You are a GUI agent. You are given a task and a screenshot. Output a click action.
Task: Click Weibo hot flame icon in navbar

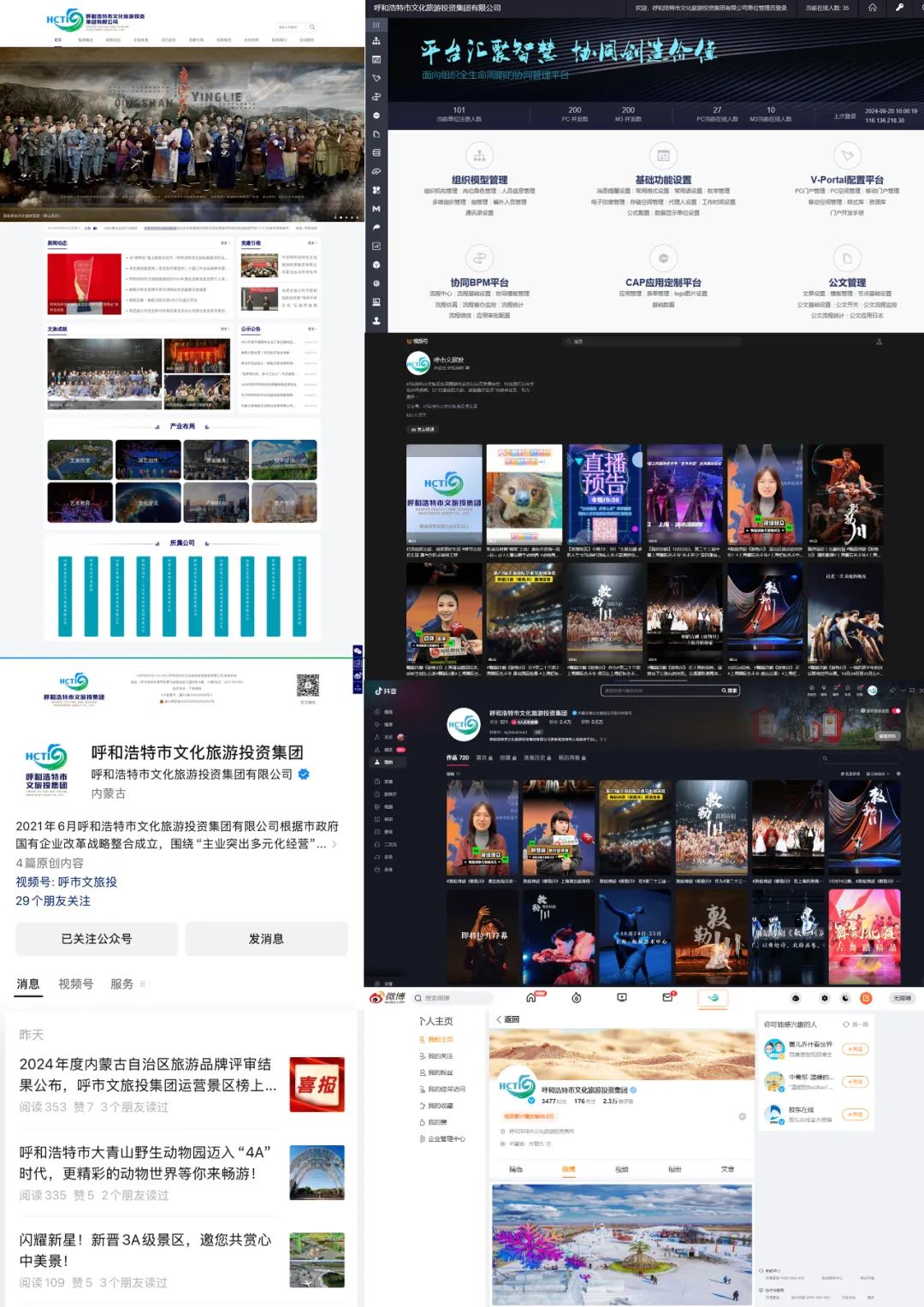[577, 998]
